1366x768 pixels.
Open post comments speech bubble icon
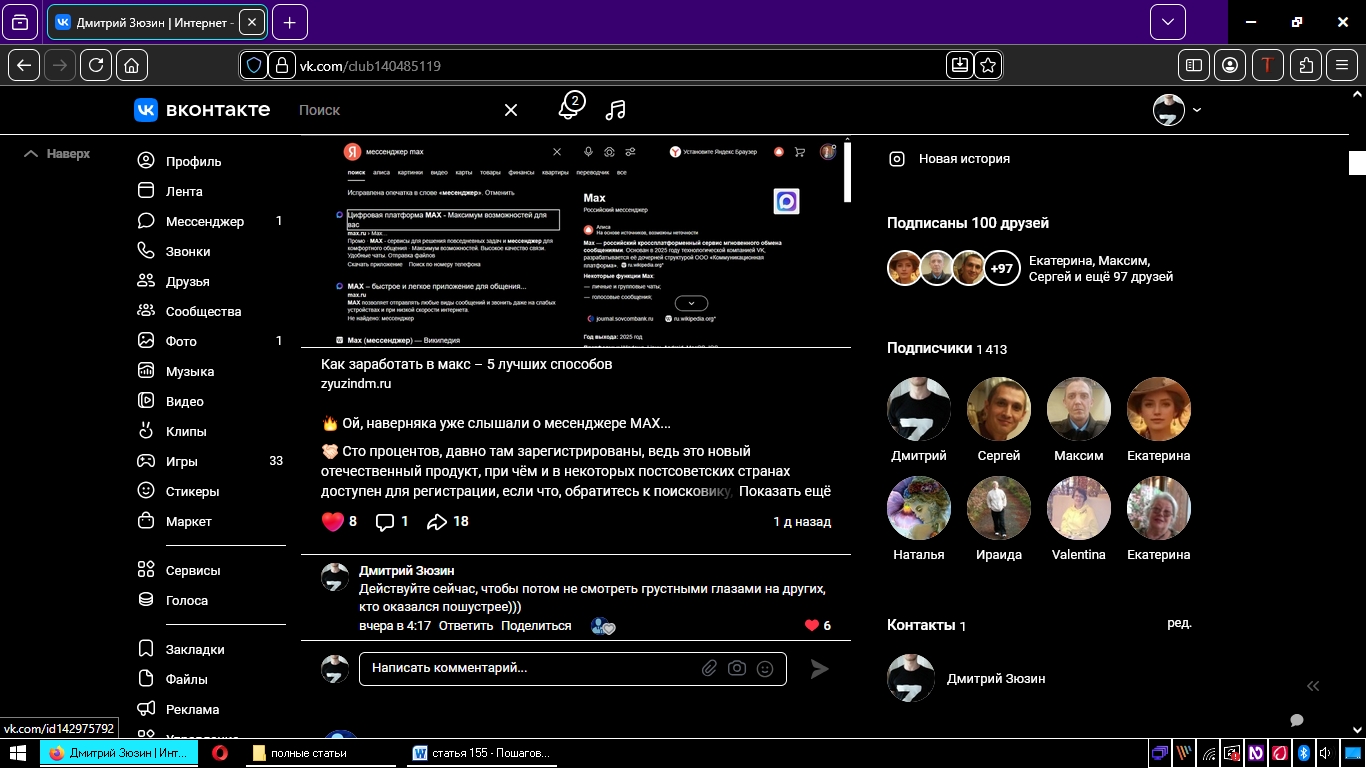385,521
